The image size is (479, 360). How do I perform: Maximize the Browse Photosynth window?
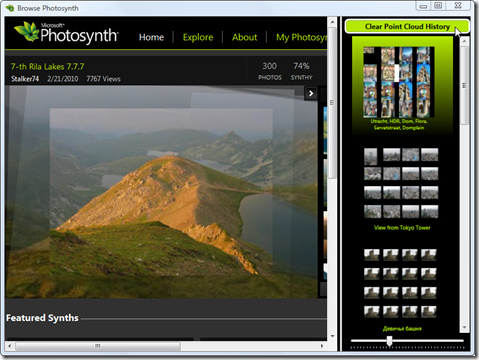[x=438, y=6]
